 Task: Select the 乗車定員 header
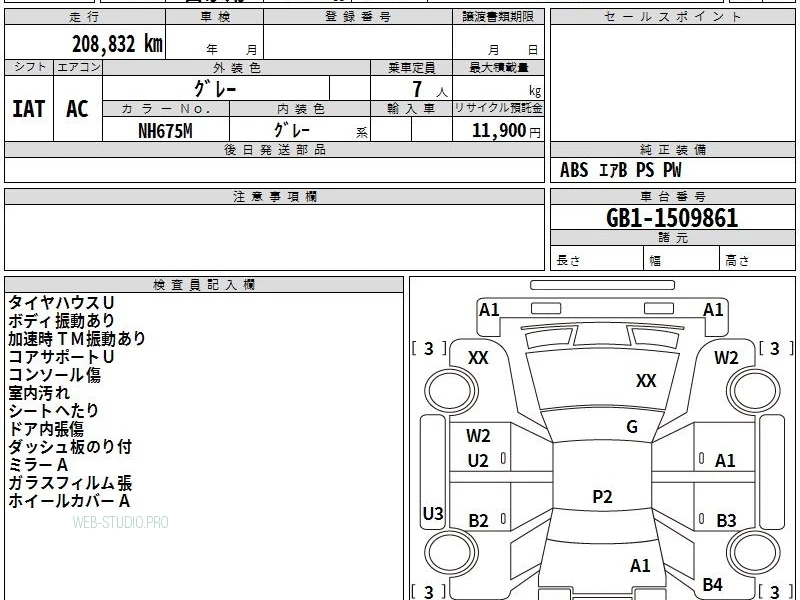[411, 68]
